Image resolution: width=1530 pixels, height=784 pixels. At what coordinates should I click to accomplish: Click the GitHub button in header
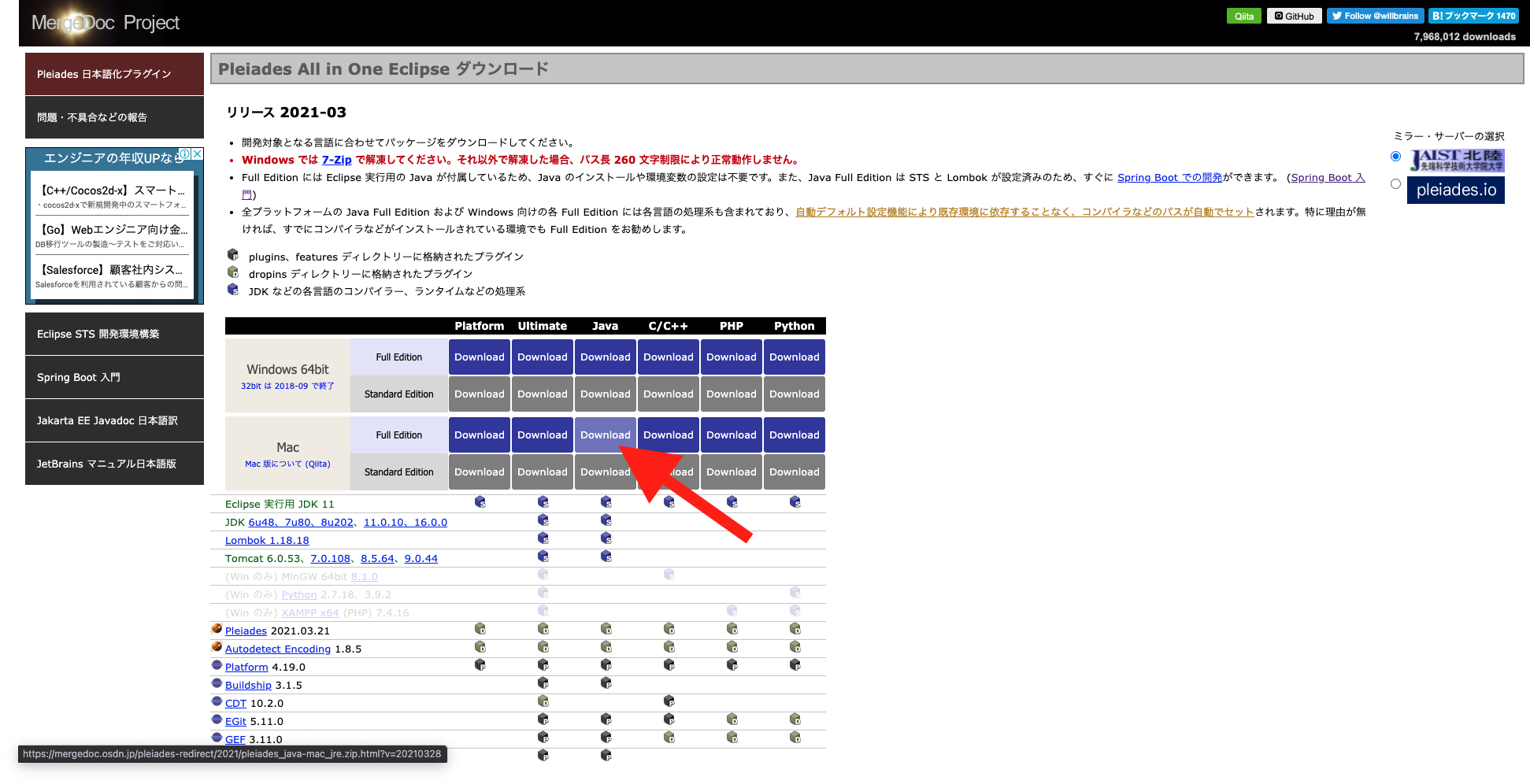[x=1295, y=16]
